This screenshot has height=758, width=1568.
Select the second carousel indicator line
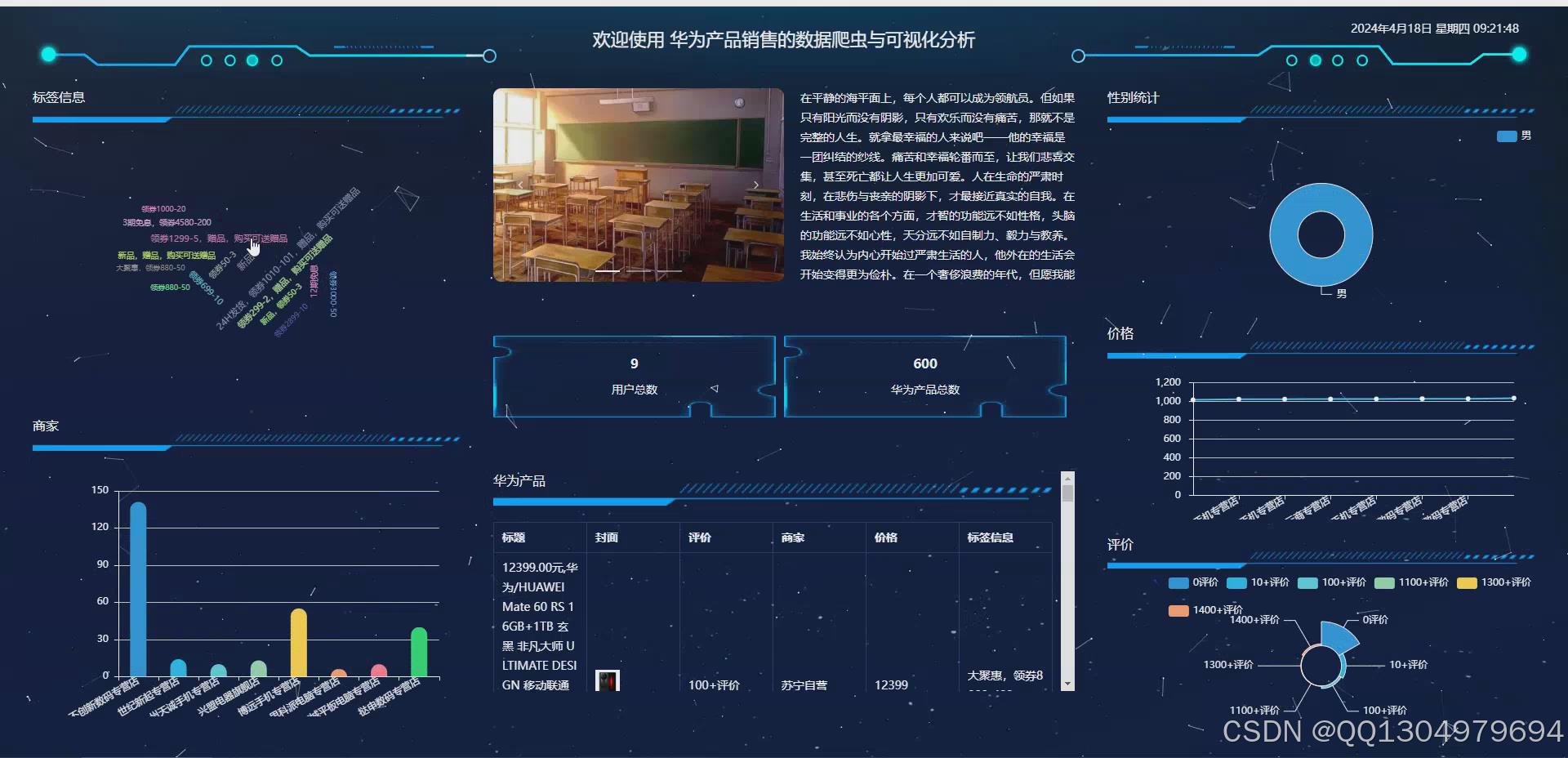[638, 270]
